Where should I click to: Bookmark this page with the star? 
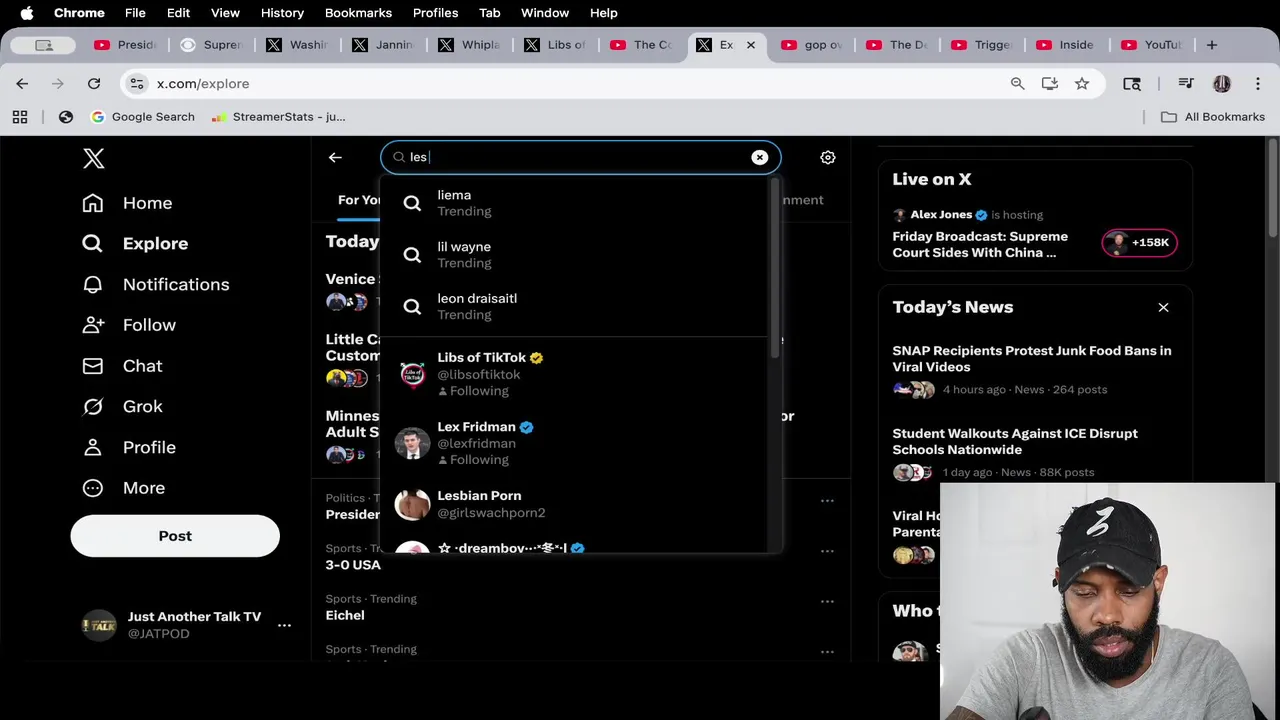(1082, 84)
